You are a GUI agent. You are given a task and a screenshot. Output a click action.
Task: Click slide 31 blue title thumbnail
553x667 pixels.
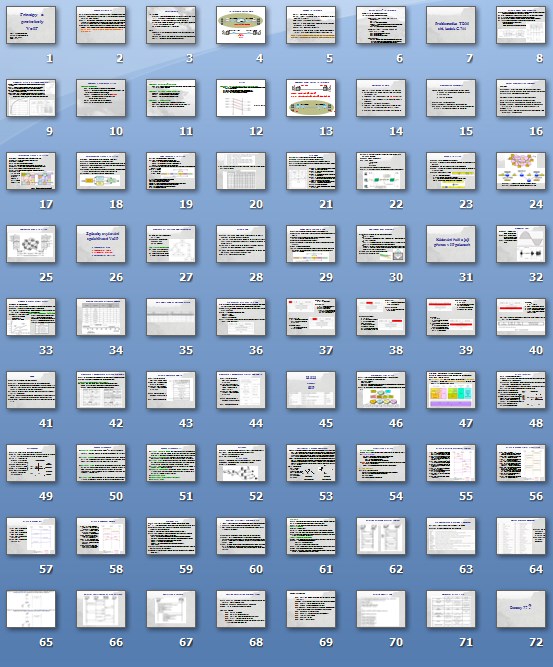point(451,244)
